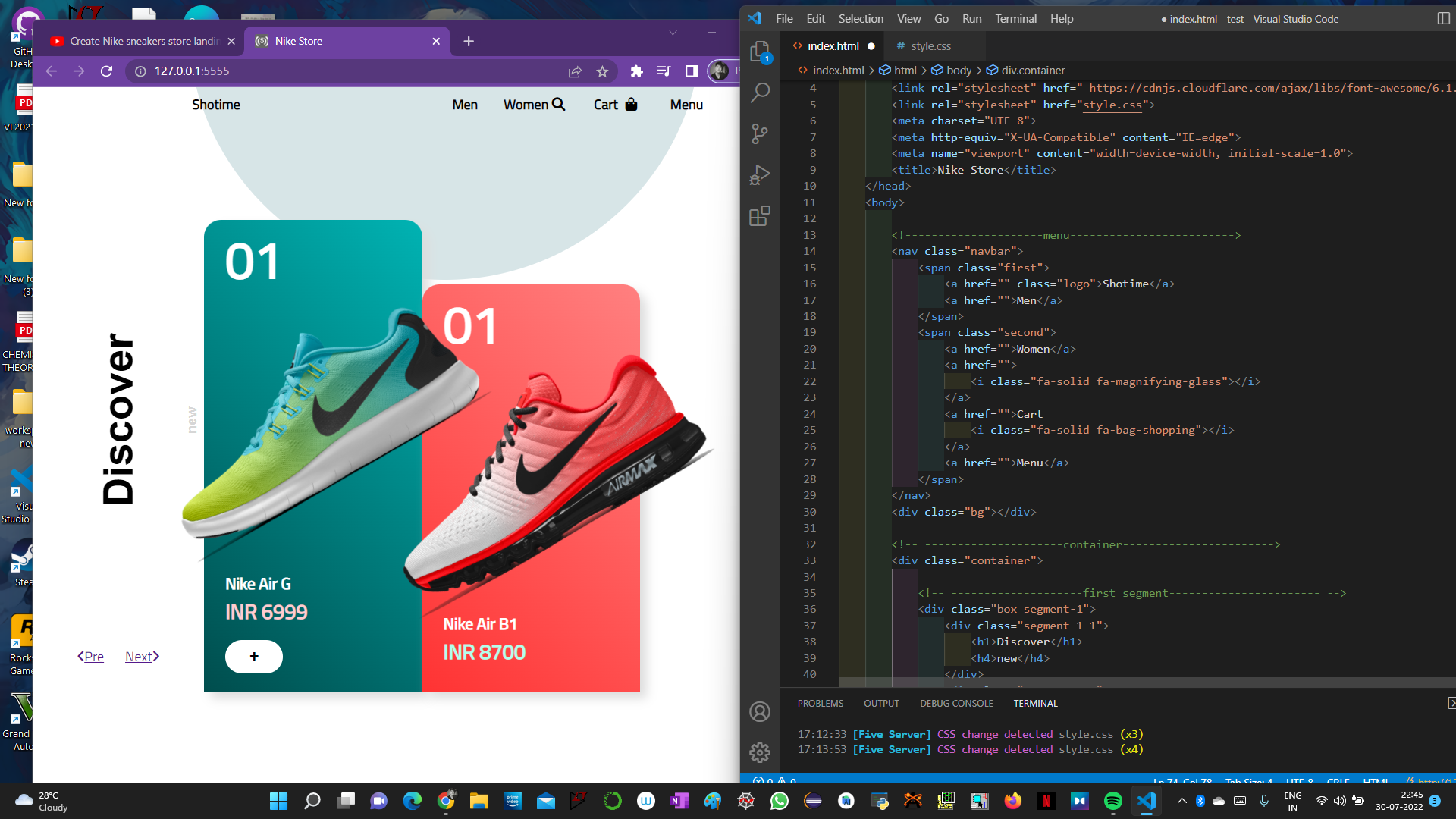1456x819 pixels.
Task: Switch to the style.css editor tab
Action: tap(930, 46)
